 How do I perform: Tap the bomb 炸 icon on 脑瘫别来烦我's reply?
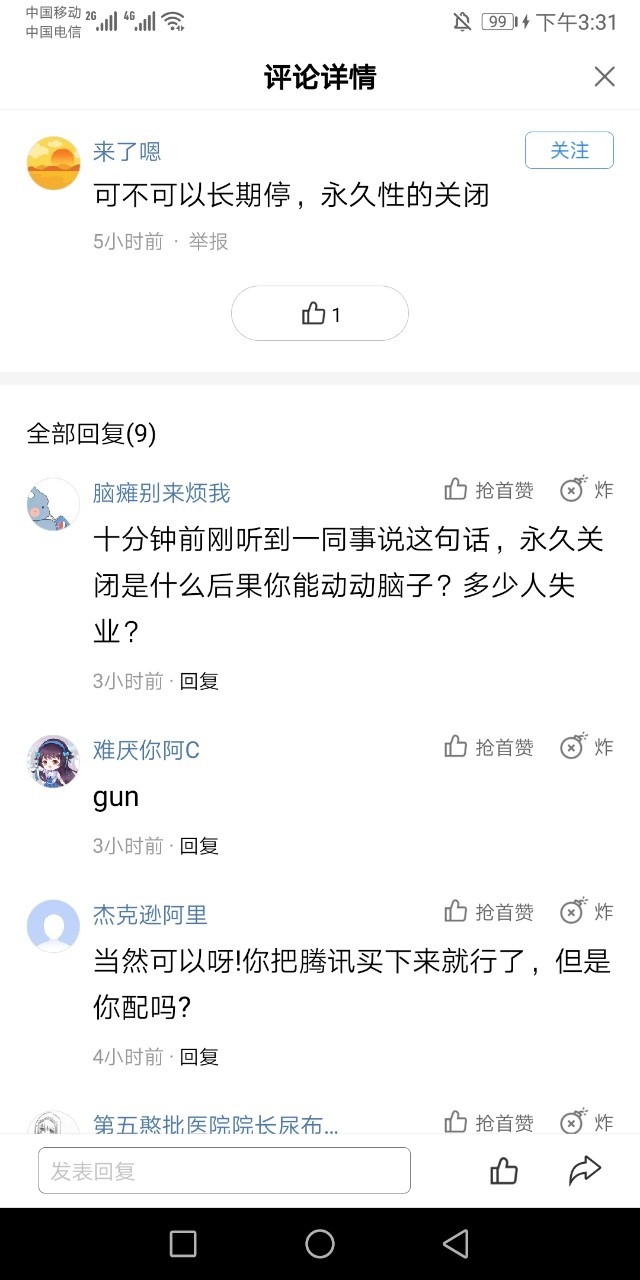573,490
